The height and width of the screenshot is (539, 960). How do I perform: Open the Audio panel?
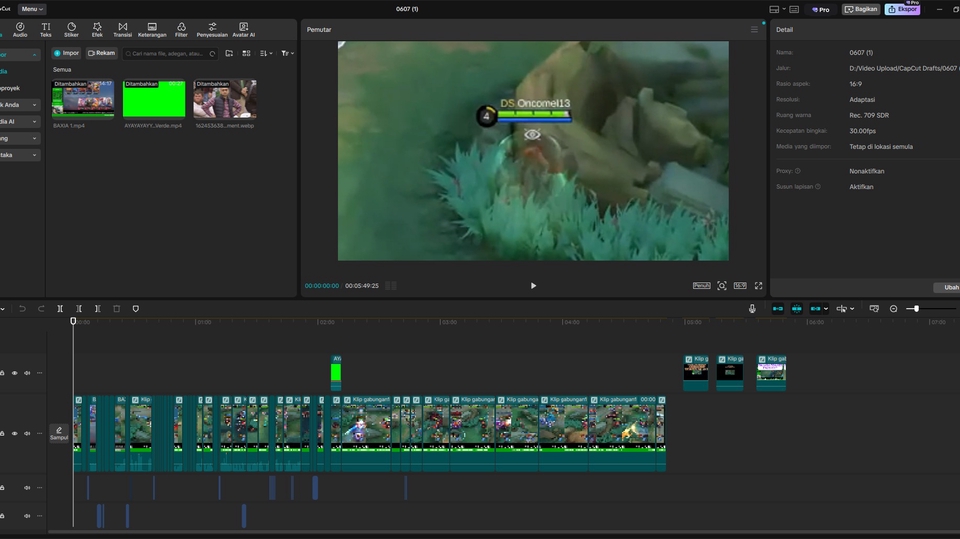click(x=20, y=29)
